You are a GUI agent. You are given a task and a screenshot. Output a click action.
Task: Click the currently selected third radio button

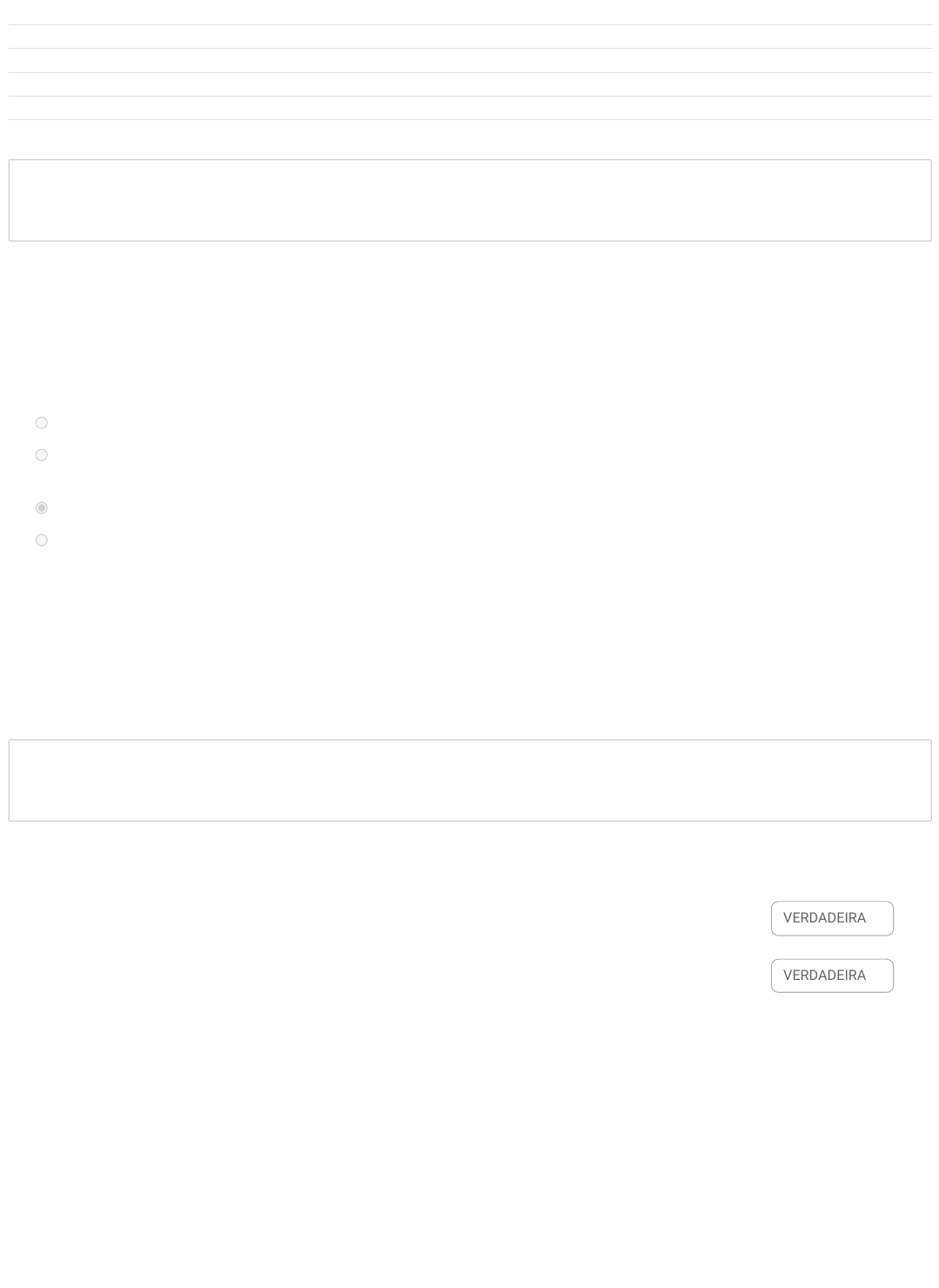(42, 508)
